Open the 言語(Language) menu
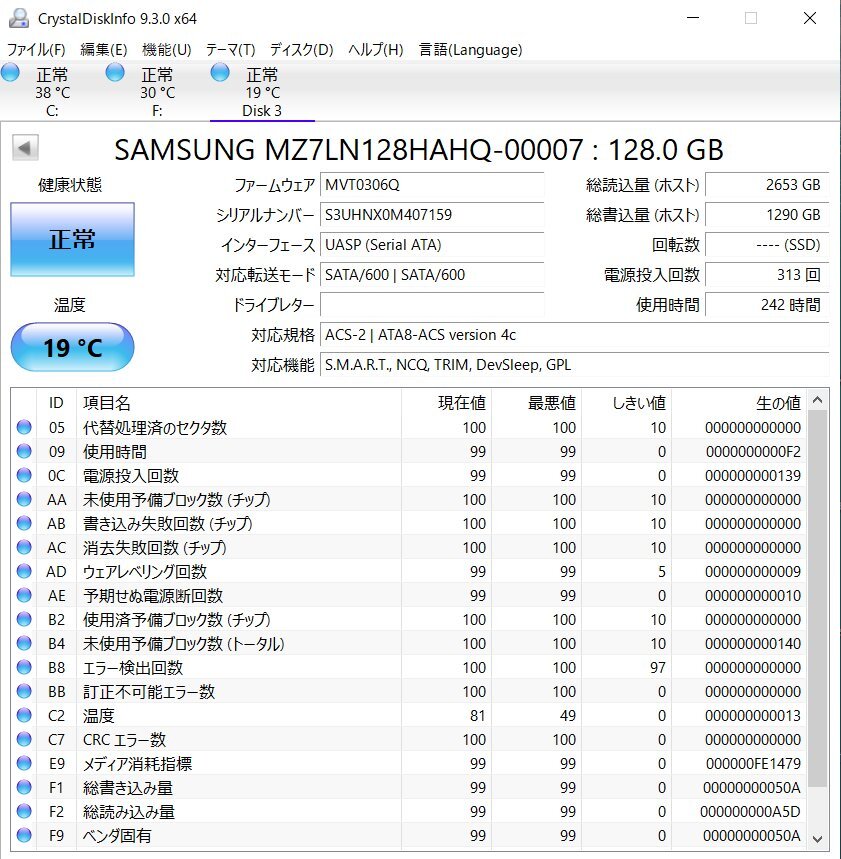The width and height of the screenshot is (841, 859). tap(470, 50)
